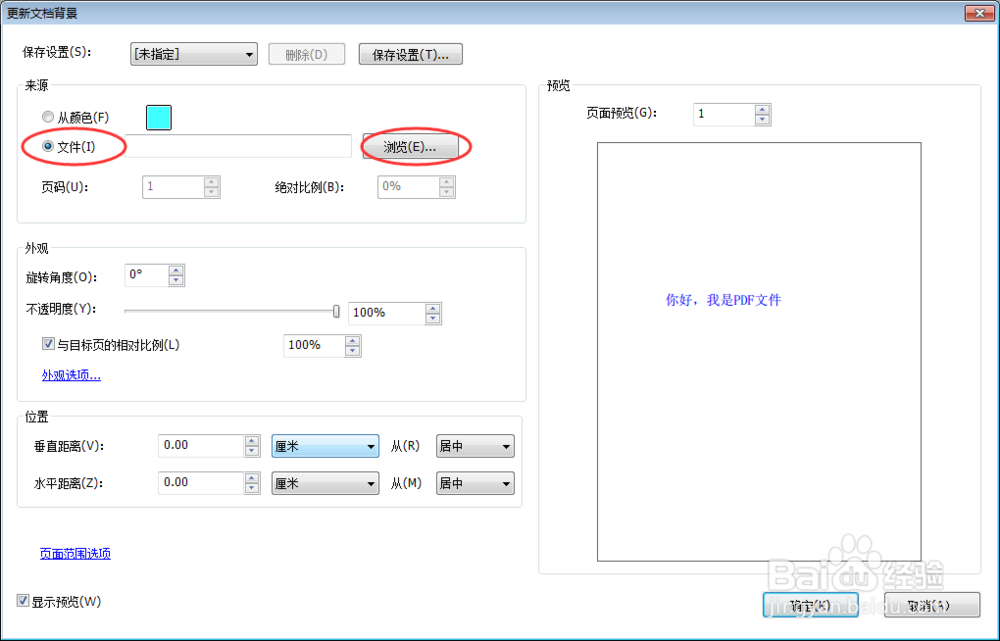Toggle the 与目标页的相对比例(L) checkbox
Screen dimensions: 1000x641
[x=48, y=344]
